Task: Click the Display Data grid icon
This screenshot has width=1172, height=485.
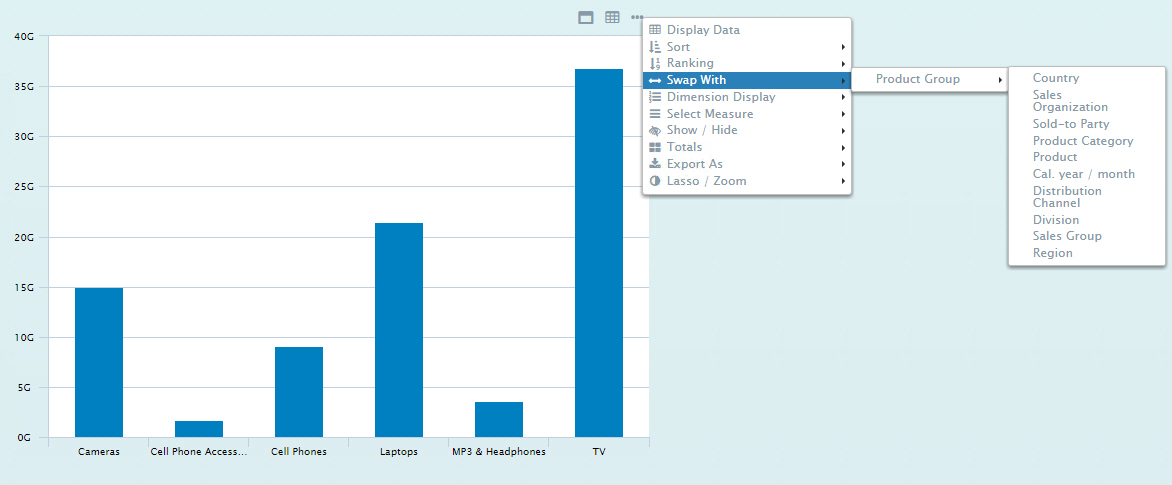Action: pyautogui.click(x=655, y=30)
